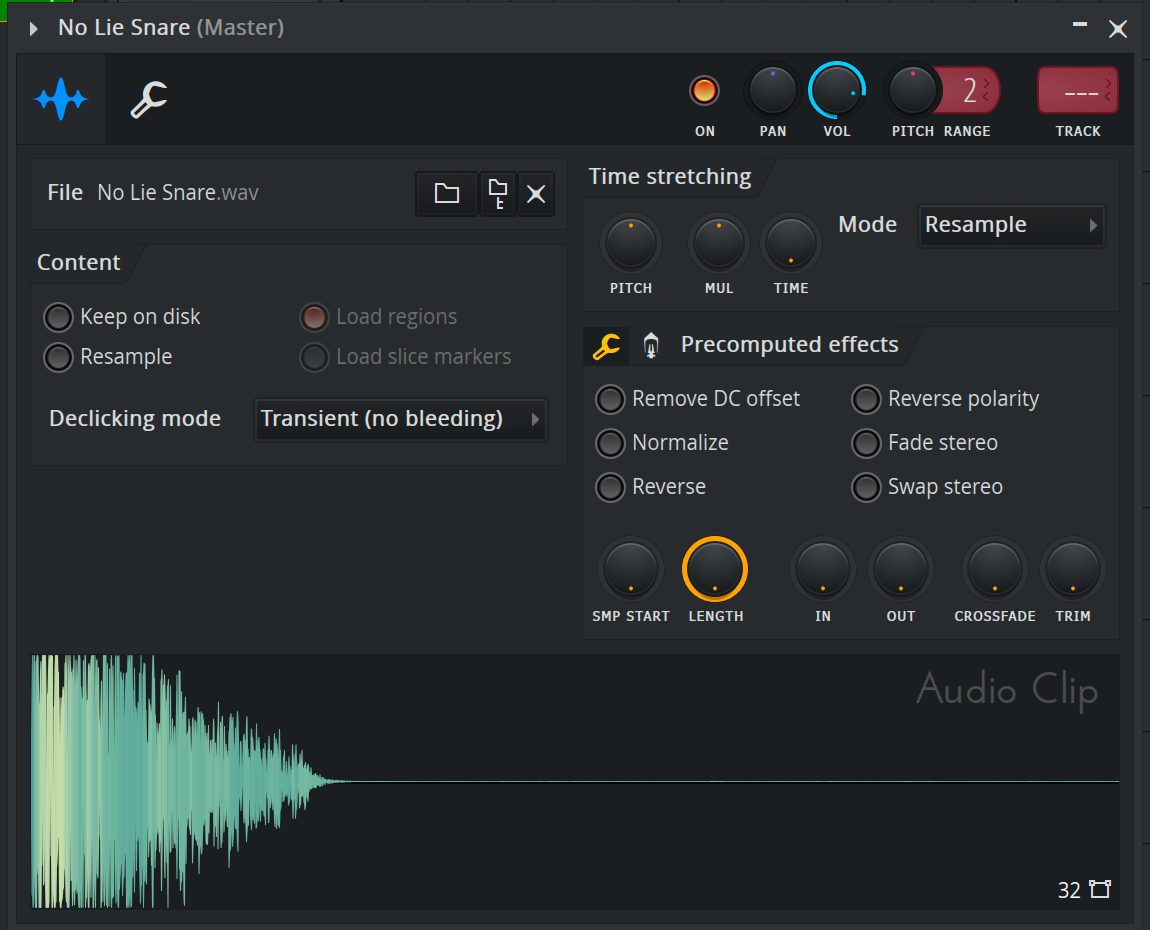Enable Keep on disk option
Viewport: 1150px width, 930px height.
pyautogui.click(x=59, y=318)
